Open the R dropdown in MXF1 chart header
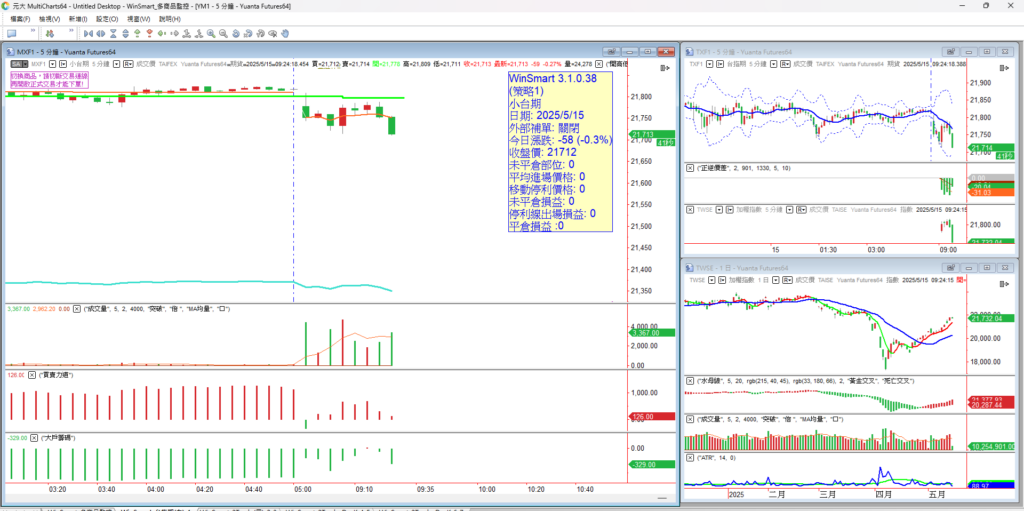 tap(129, 64)
